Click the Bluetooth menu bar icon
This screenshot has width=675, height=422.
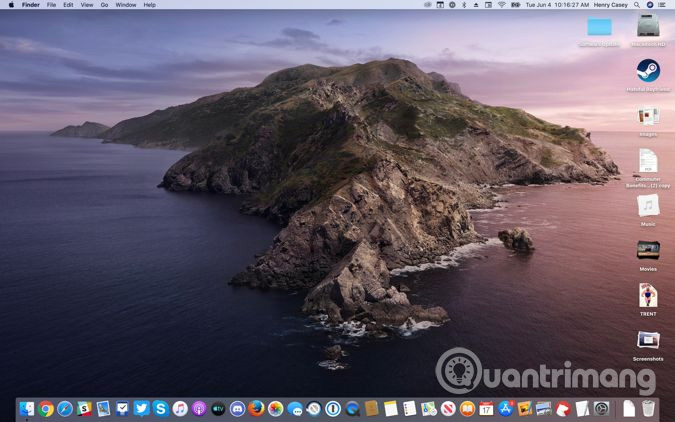coord(464,5)
